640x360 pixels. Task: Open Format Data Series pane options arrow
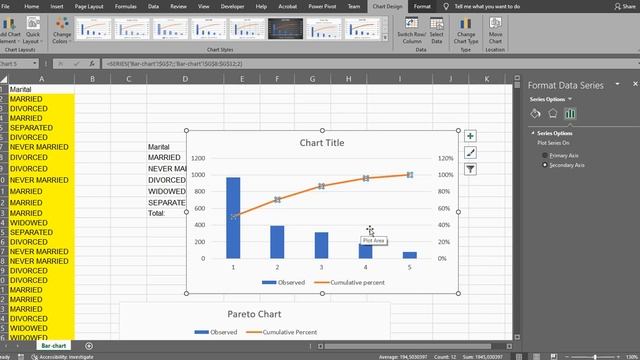[x=618, y=84]
